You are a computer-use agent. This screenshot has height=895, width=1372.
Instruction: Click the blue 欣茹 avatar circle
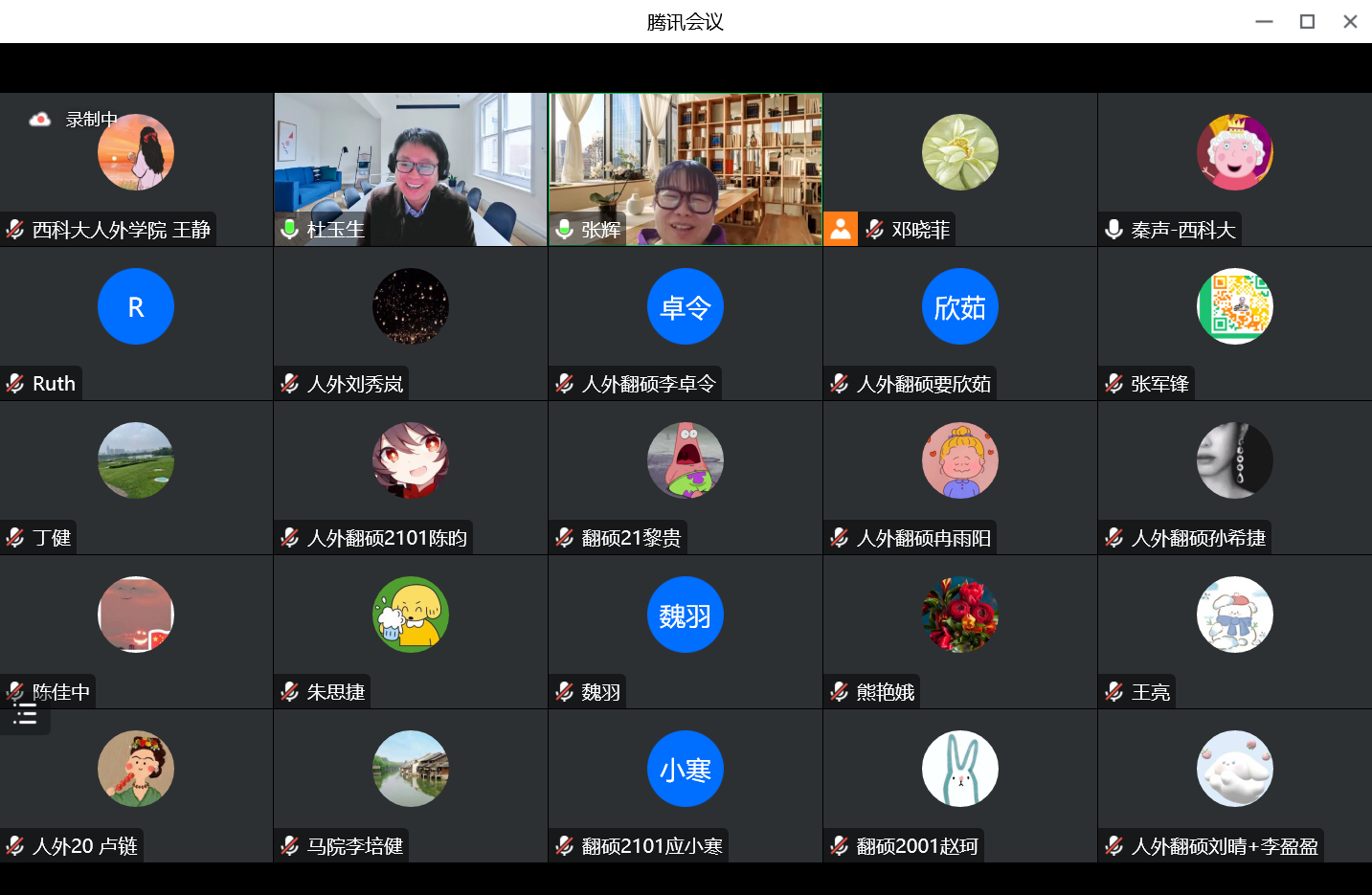(x=959, y=306)
